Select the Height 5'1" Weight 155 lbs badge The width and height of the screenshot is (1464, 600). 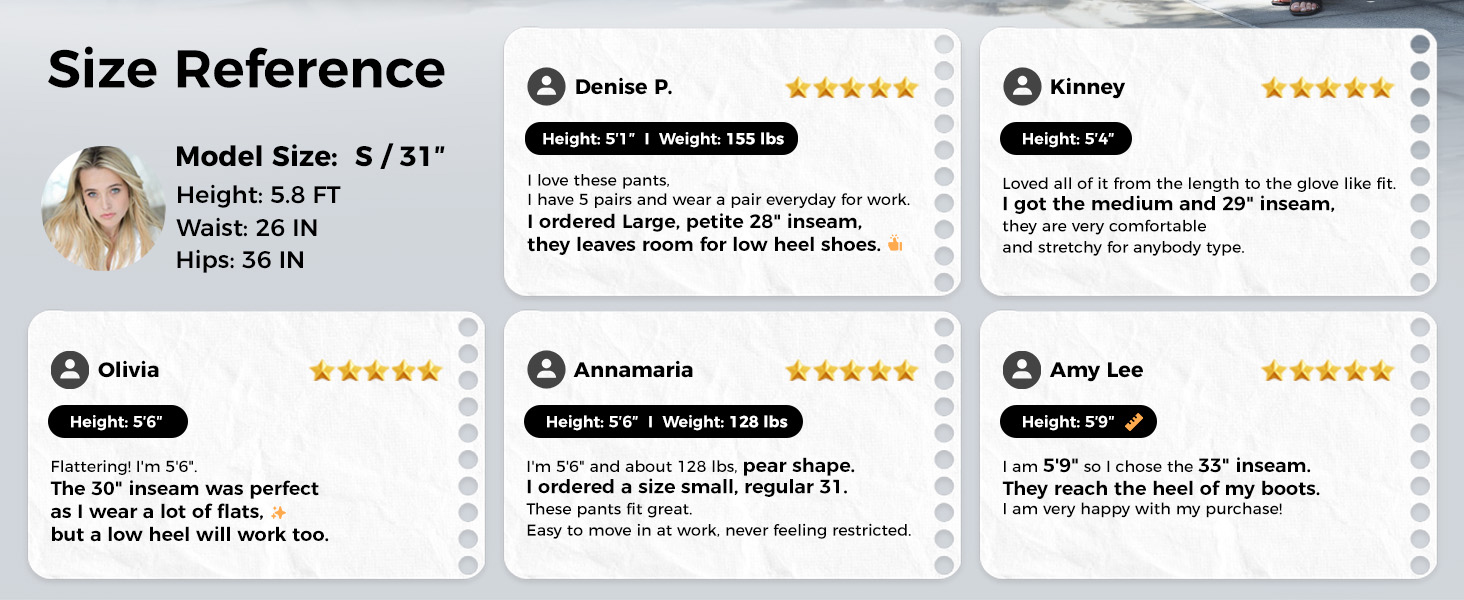pos(661,139)
